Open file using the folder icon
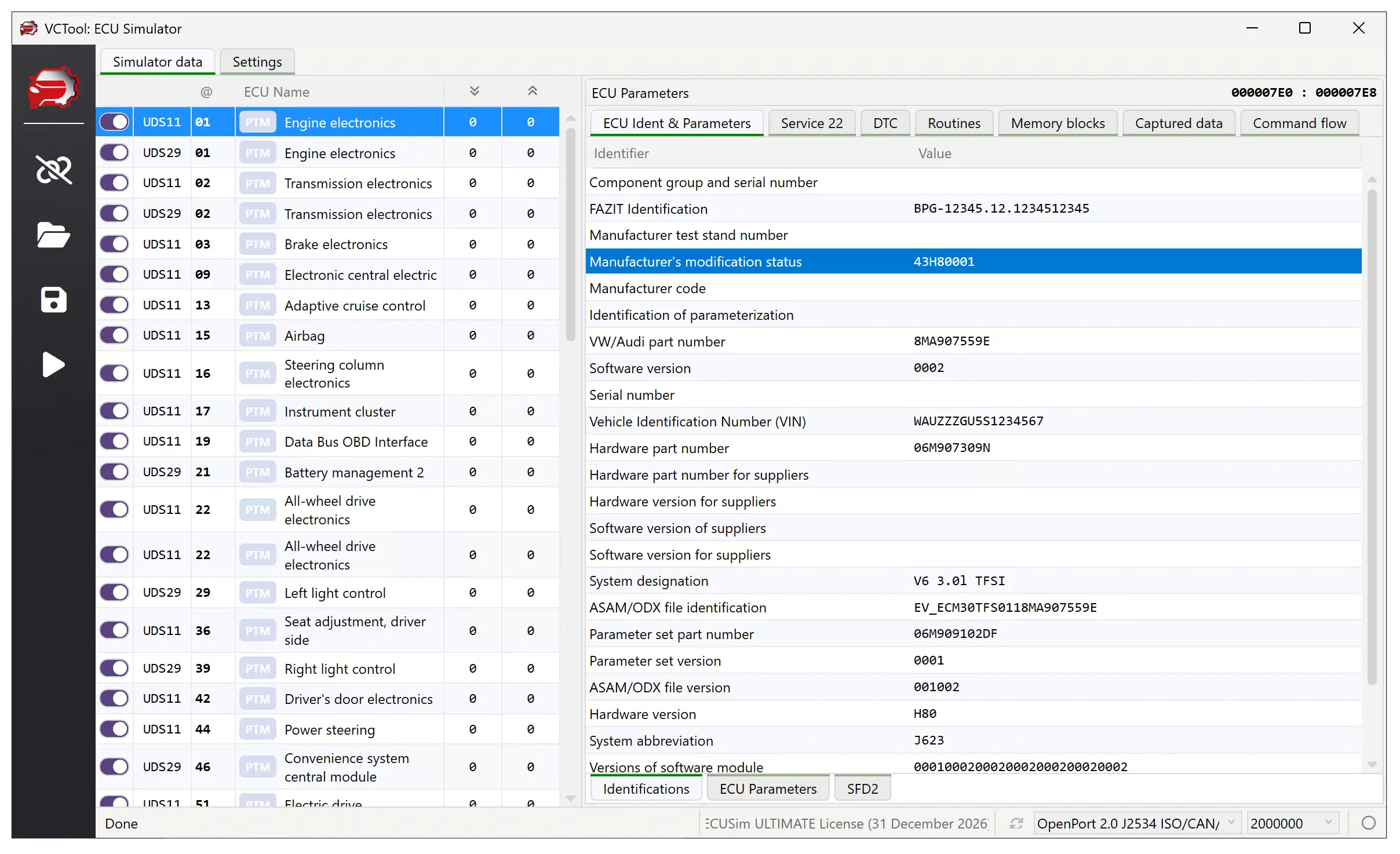 (x=53, y=235)
